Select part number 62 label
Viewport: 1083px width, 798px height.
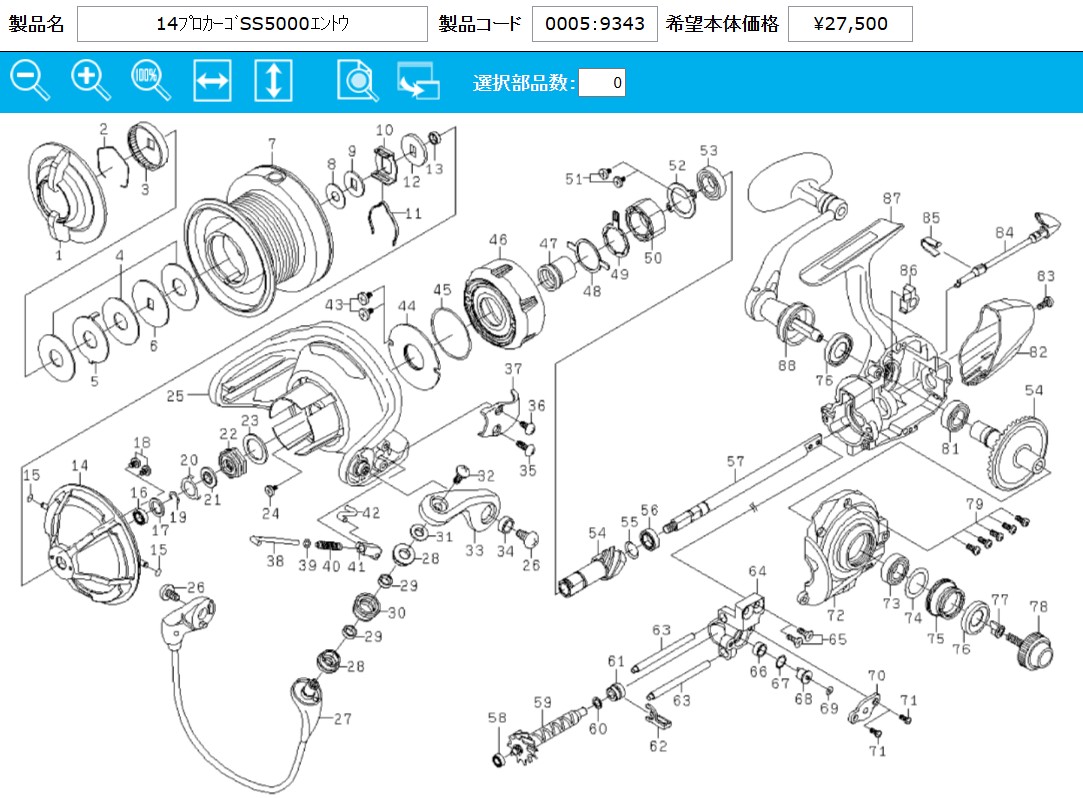[658, 746]
